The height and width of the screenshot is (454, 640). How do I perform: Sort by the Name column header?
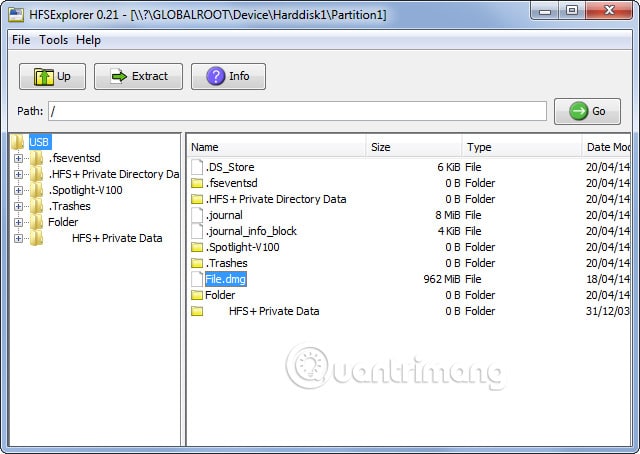[x=277, y=147]
